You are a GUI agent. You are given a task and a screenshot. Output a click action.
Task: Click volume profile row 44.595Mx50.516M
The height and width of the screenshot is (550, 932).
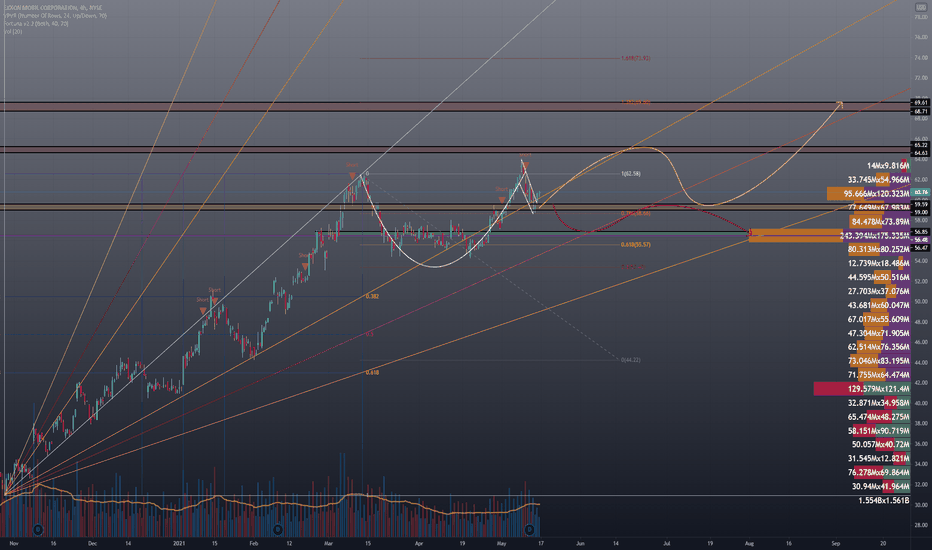(879, 278)
